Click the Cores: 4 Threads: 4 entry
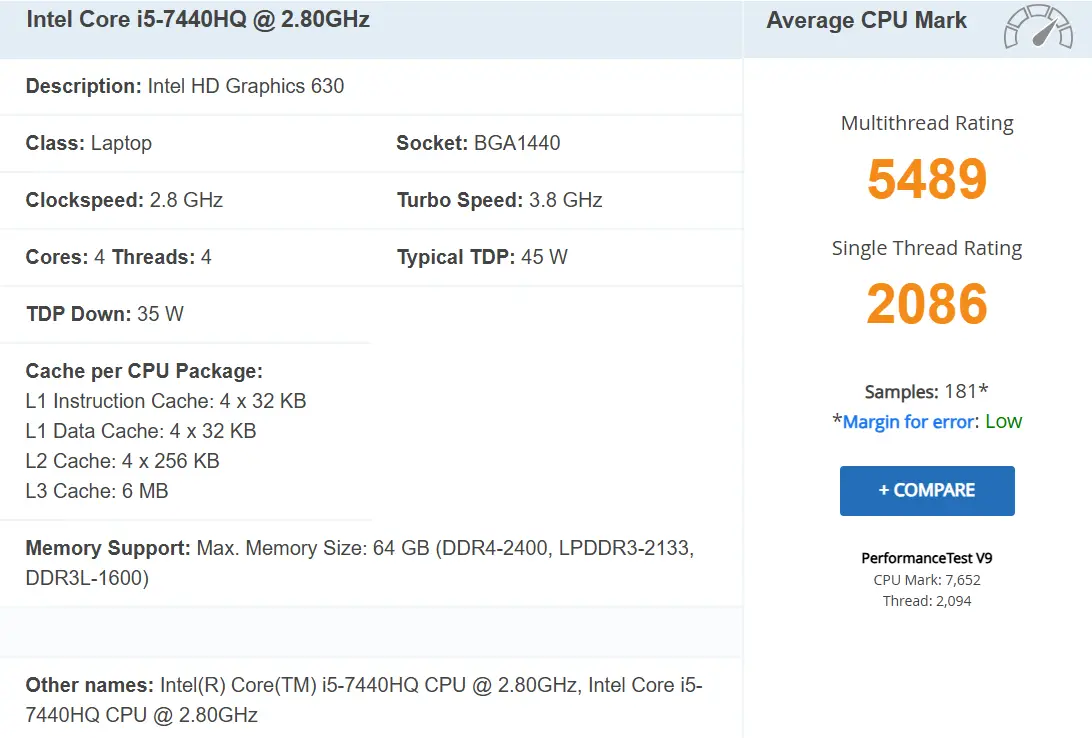 point(118,258)
